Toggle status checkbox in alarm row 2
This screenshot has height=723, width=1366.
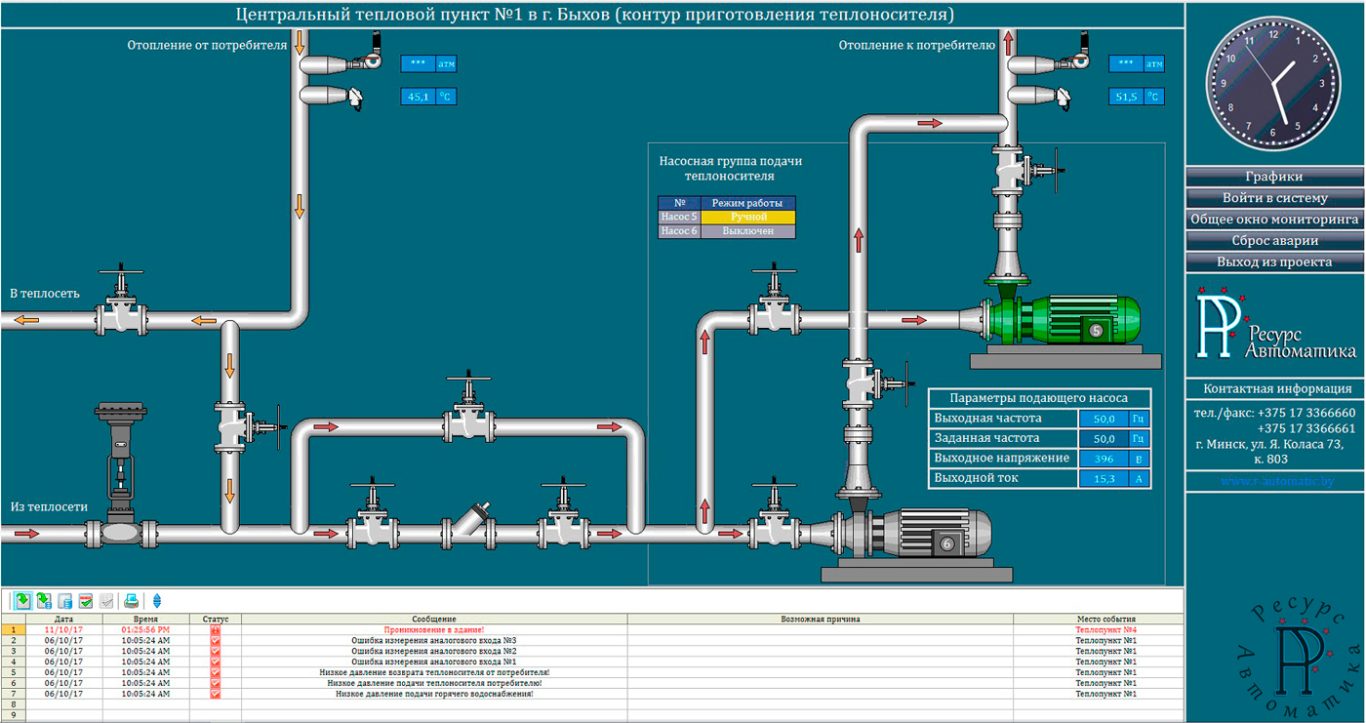[215, 641]
